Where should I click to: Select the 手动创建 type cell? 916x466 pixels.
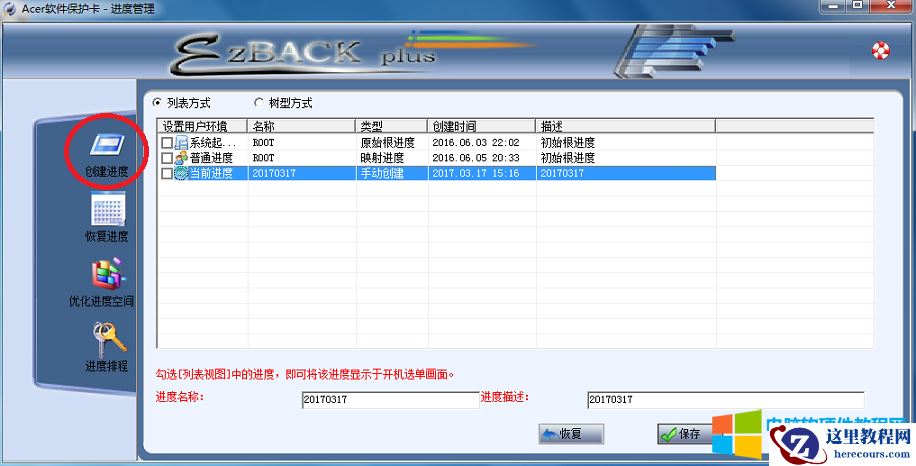pyautogui.click(x=382, y=173)
